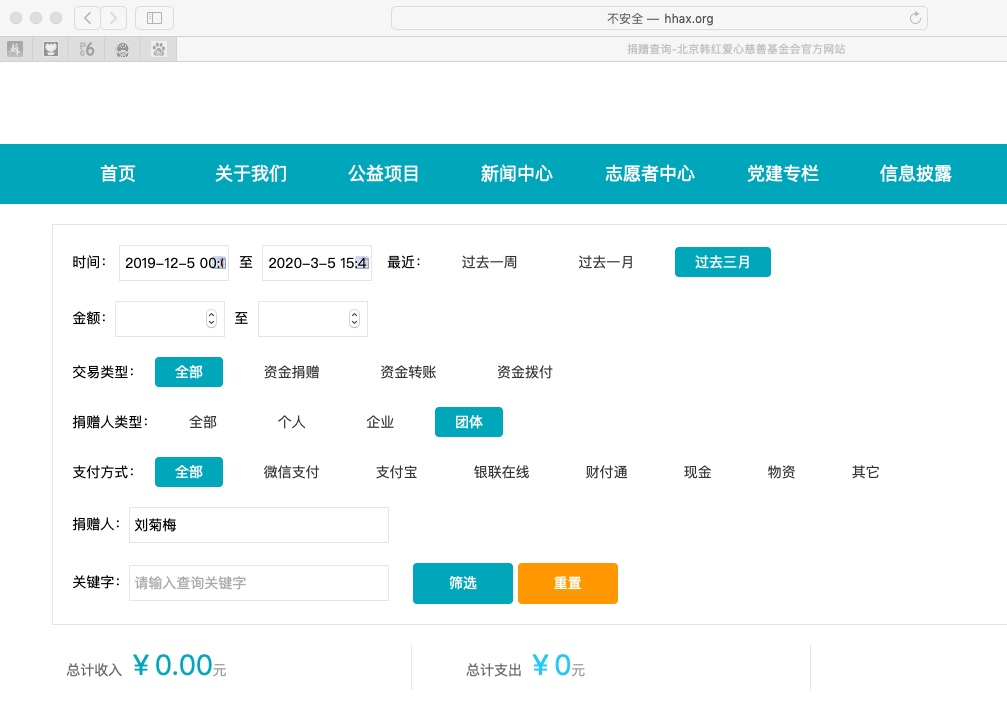The height and width of the screenshot is (707, 1007).
Task: Open the start date time picker field
Action: (x=173, y=263)
